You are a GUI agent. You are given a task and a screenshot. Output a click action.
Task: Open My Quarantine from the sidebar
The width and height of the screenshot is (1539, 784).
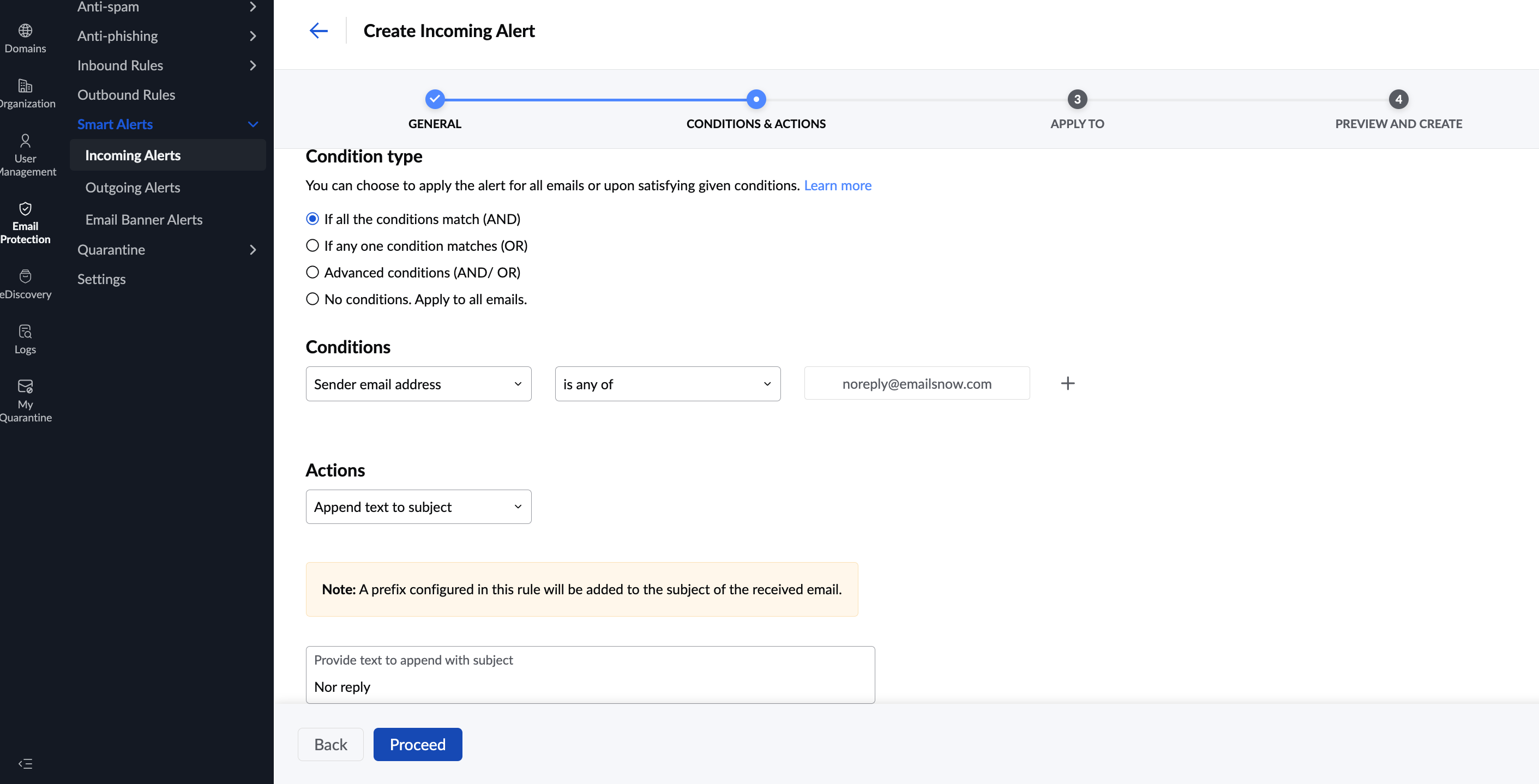[25, 400]
